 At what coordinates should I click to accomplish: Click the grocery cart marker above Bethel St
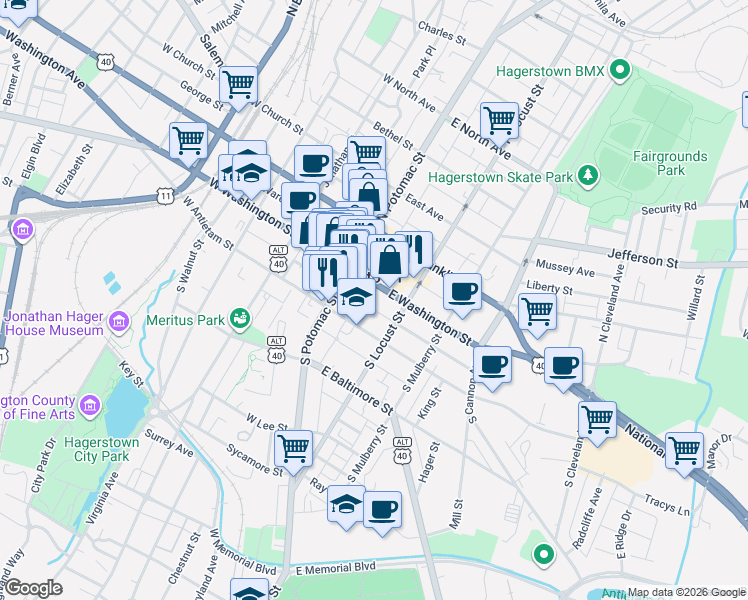[x=367, y=152]
